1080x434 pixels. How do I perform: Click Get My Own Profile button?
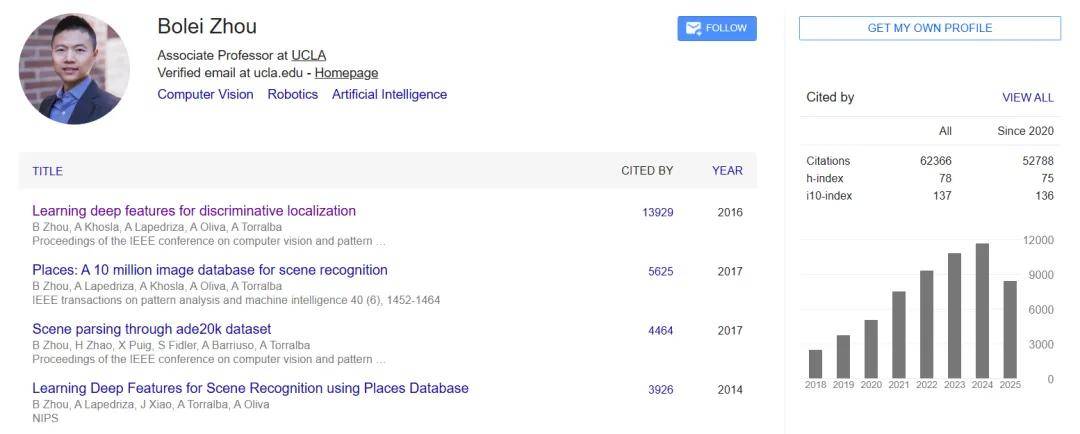[x=929, y=28]
